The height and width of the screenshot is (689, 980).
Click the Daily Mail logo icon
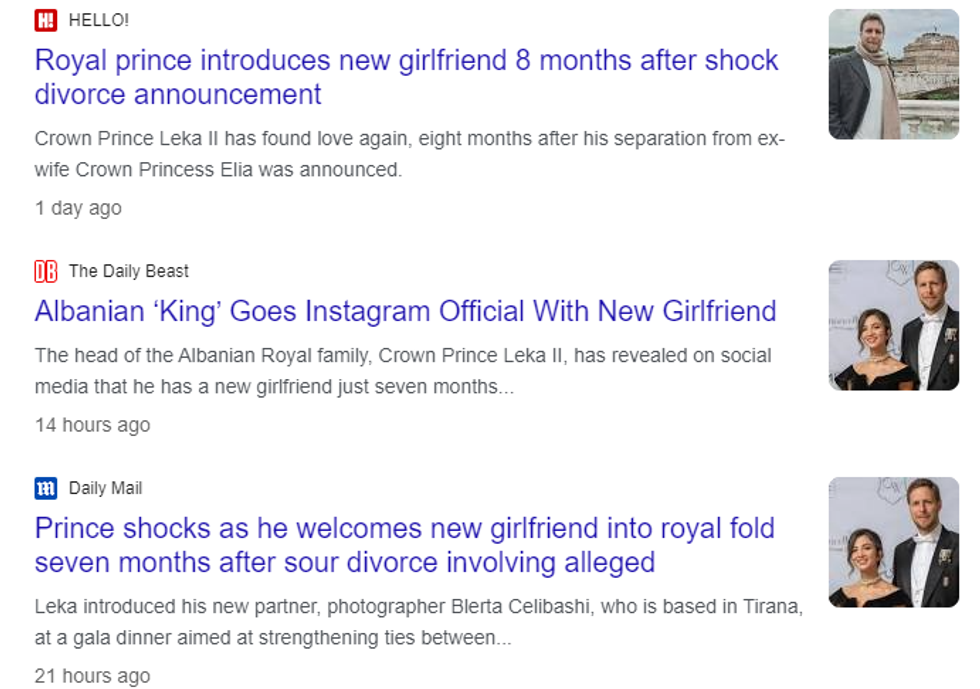[46, 488]
